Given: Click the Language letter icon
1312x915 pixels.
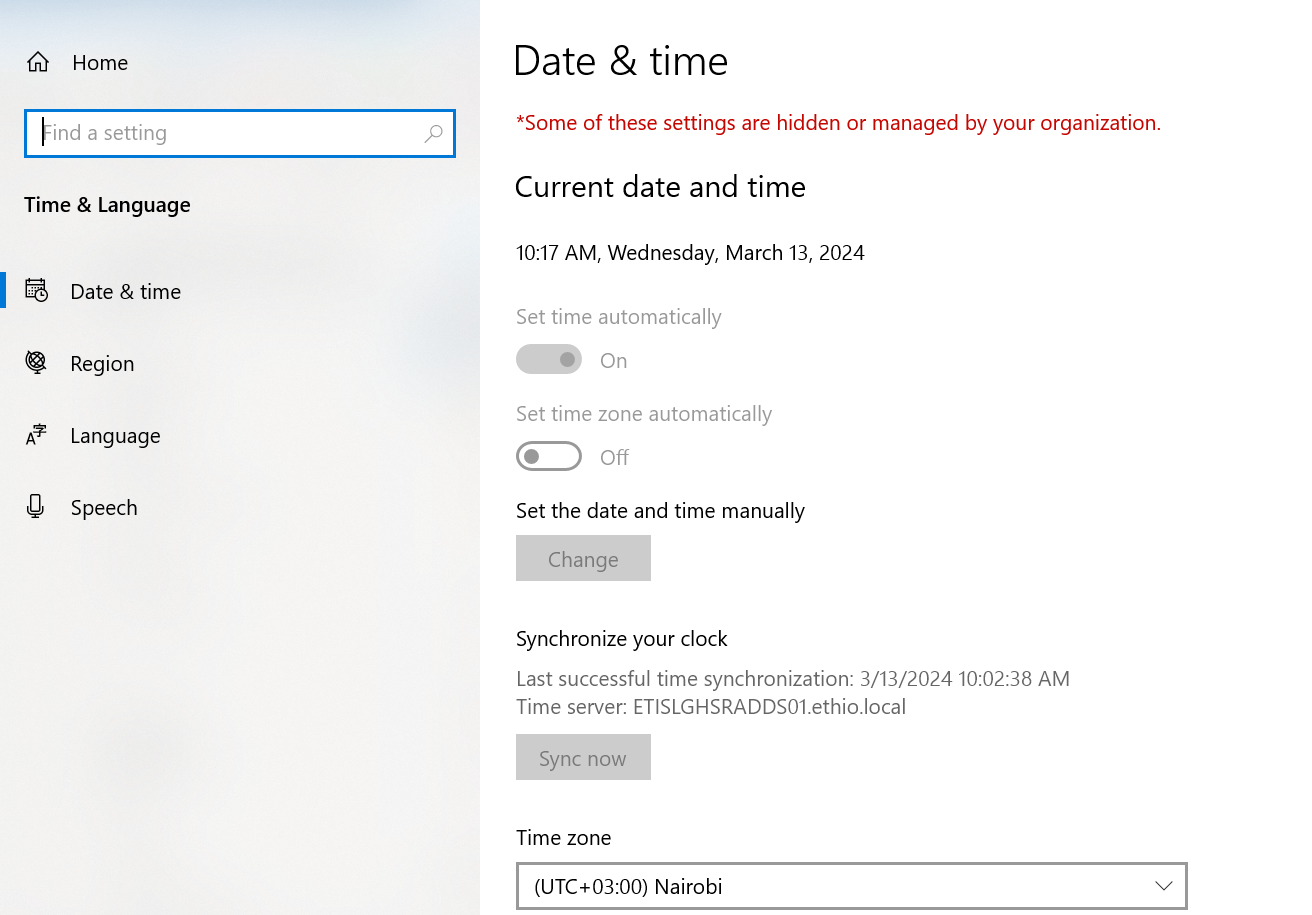Looking at the screenshot, I should [36, 435].
